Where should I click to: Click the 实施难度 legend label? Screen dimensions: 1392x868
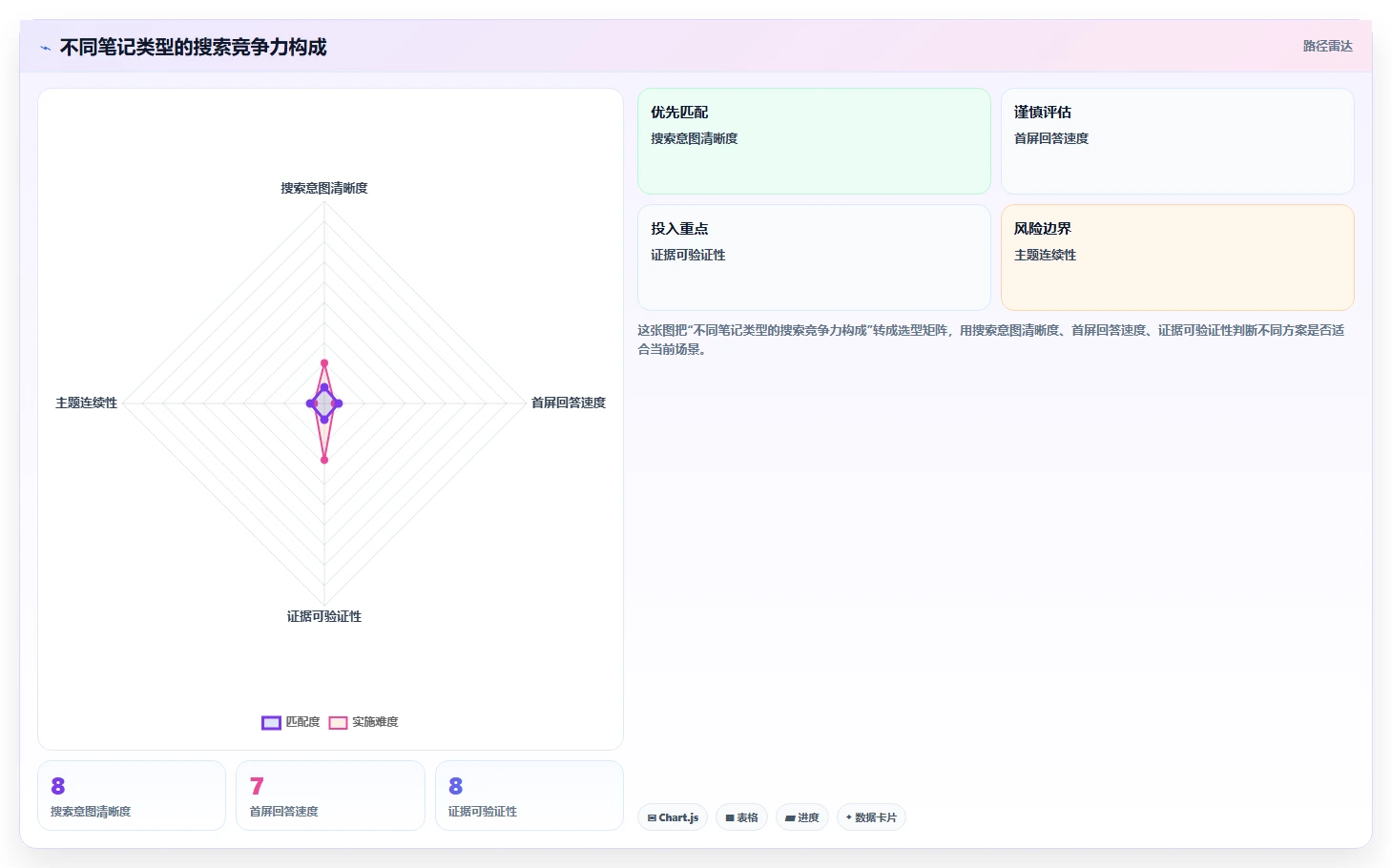coord(375,722)
